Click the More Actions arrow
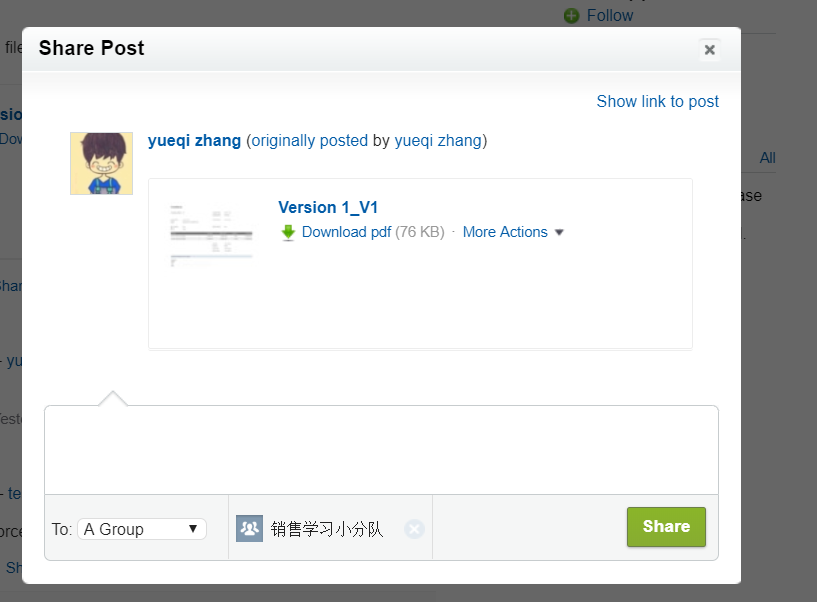 pos(559,232)
